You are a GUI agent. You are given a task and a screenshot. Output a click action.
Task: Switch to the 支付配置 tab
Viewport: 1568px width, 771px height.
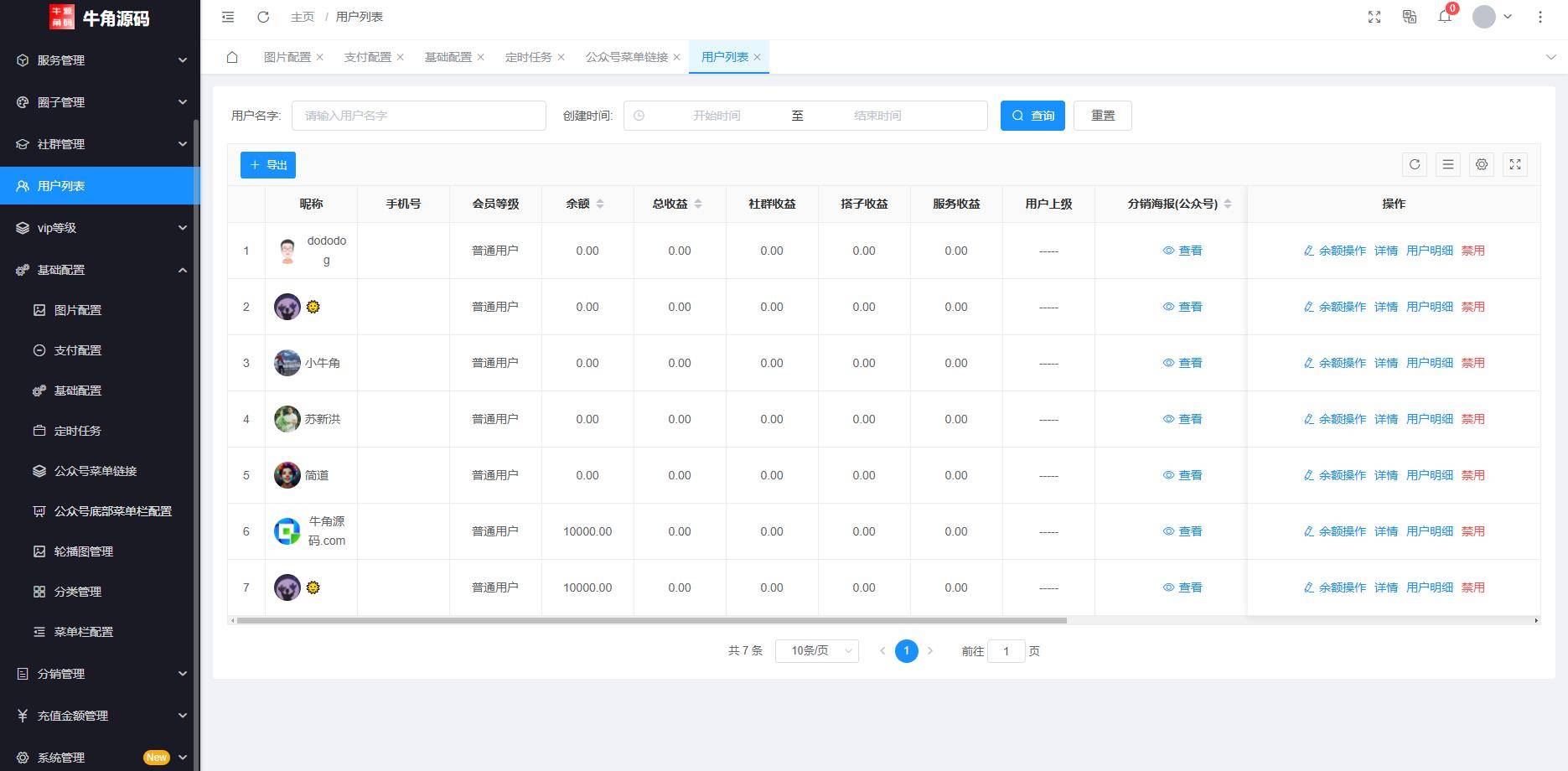coord(367,57)
